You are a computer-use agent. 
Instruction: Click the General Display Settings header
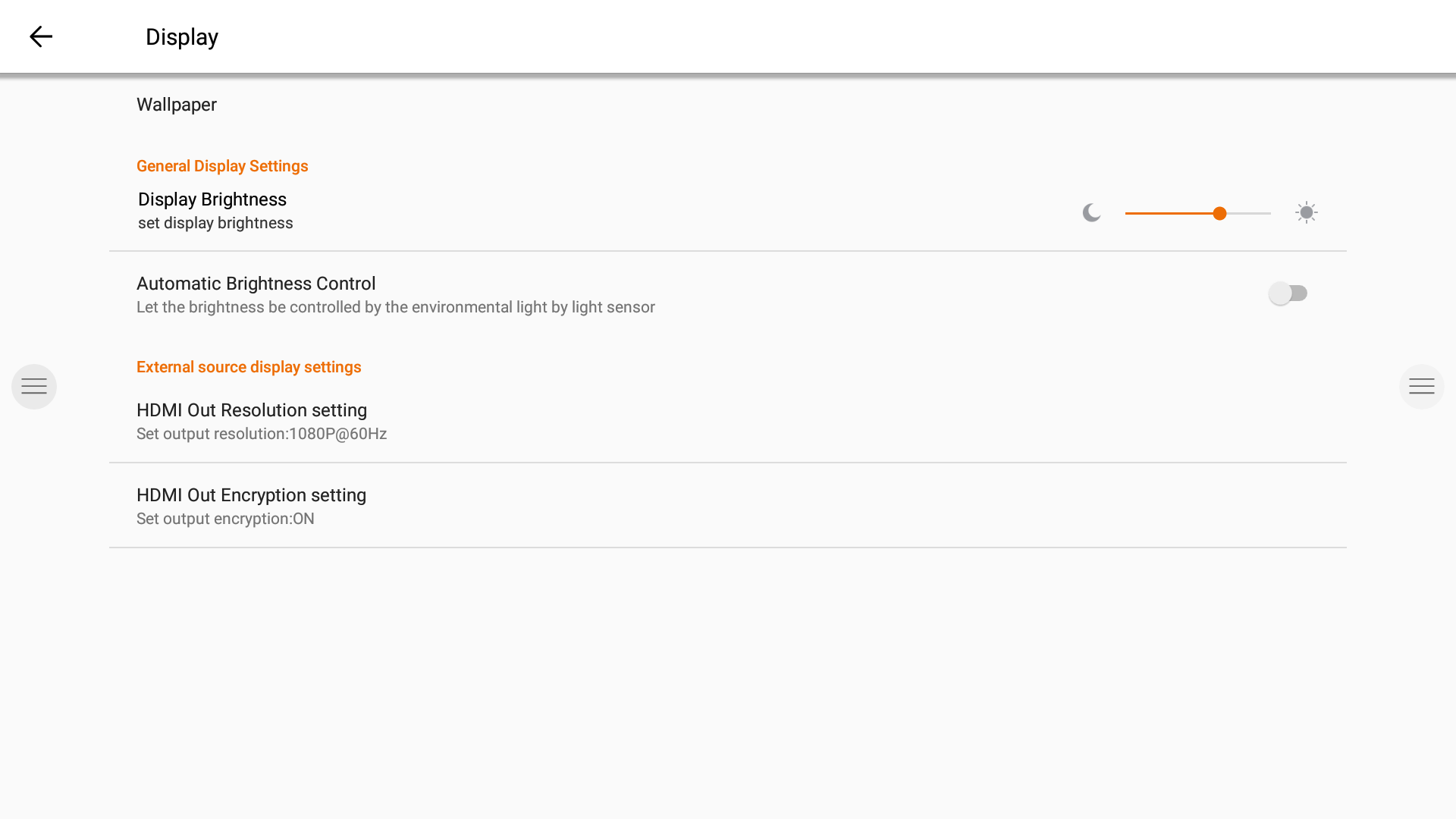point(222,166)
